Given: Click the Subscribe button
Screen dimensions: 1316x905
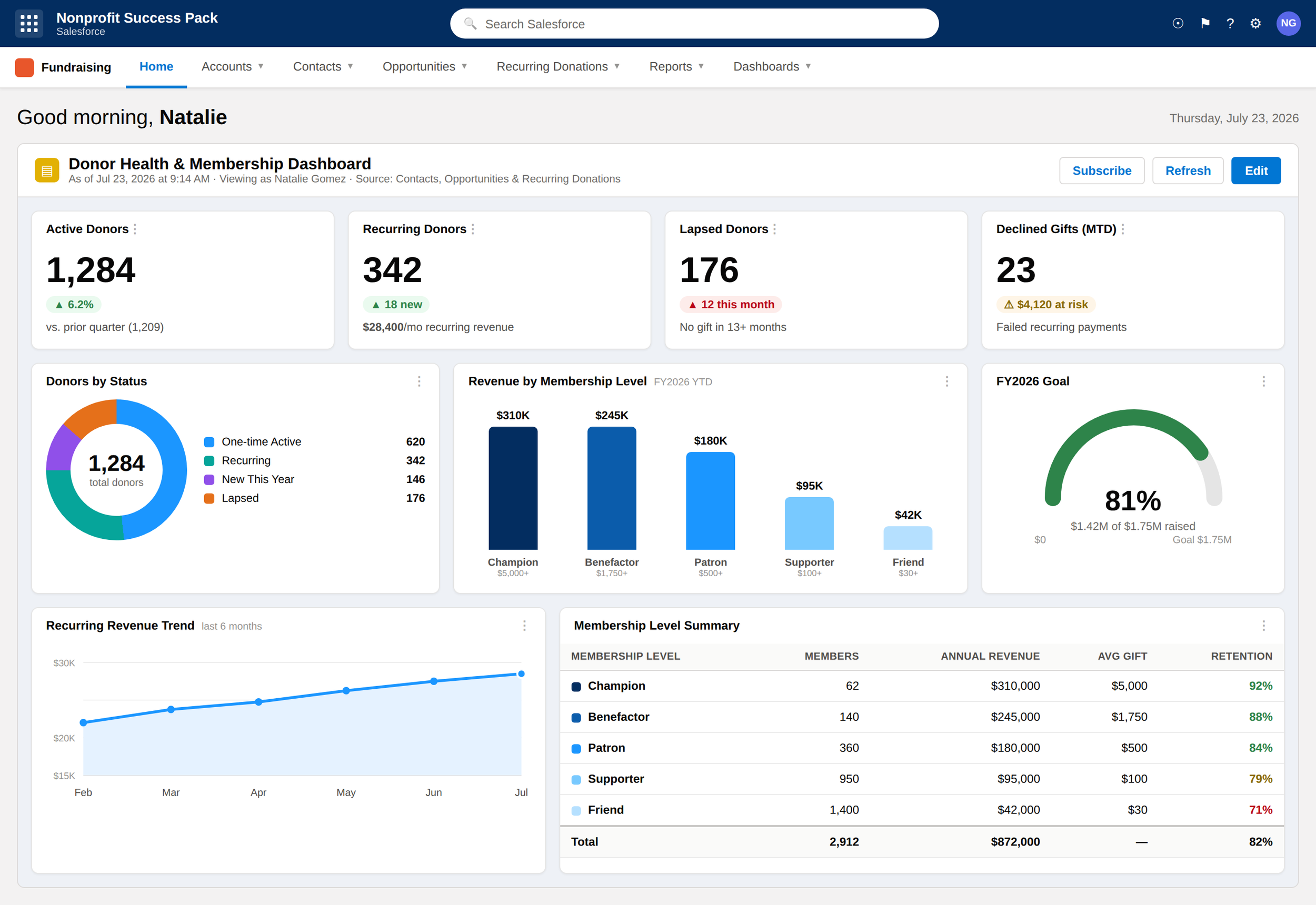Looking at the screenshot, I should point(1102,170).
